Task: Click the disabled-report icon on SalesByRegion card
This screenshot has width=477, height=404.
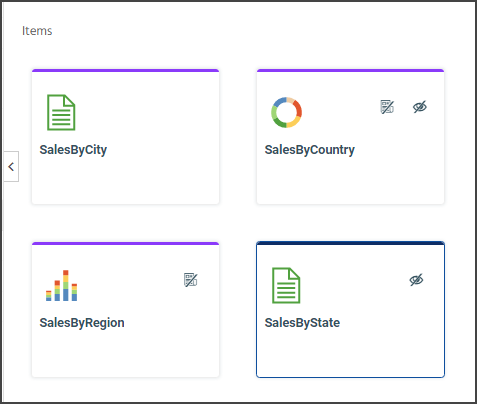Action: [x=191, y=280]
